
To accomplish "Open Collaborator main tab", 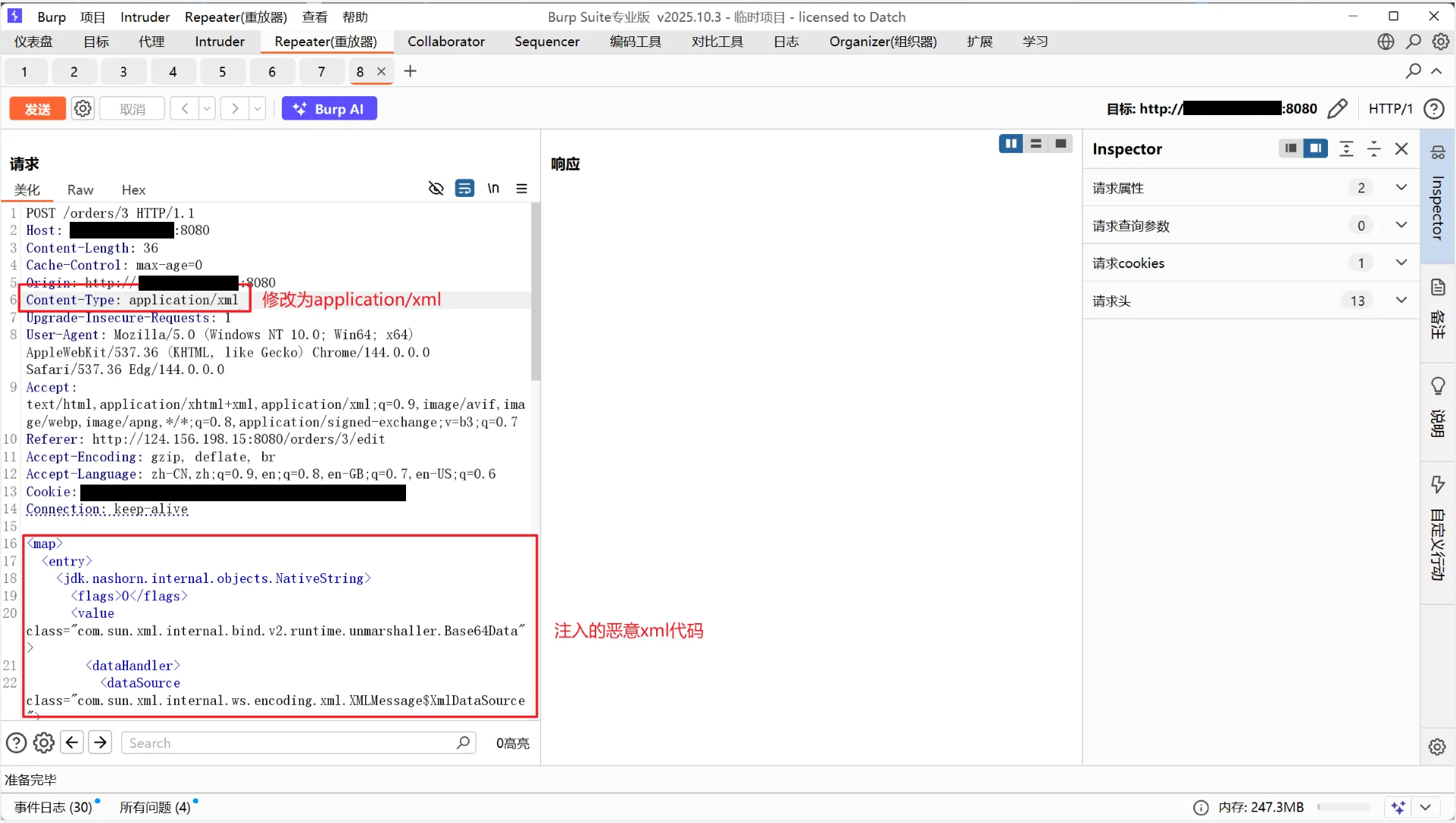I will coord(446,42).
